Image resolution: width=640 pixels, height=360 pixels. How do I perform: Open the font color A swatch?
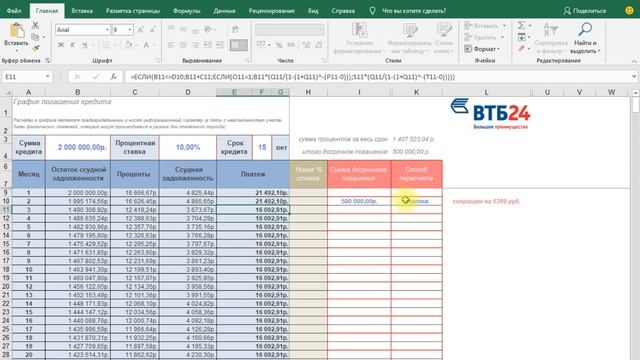tap(146, 45)
